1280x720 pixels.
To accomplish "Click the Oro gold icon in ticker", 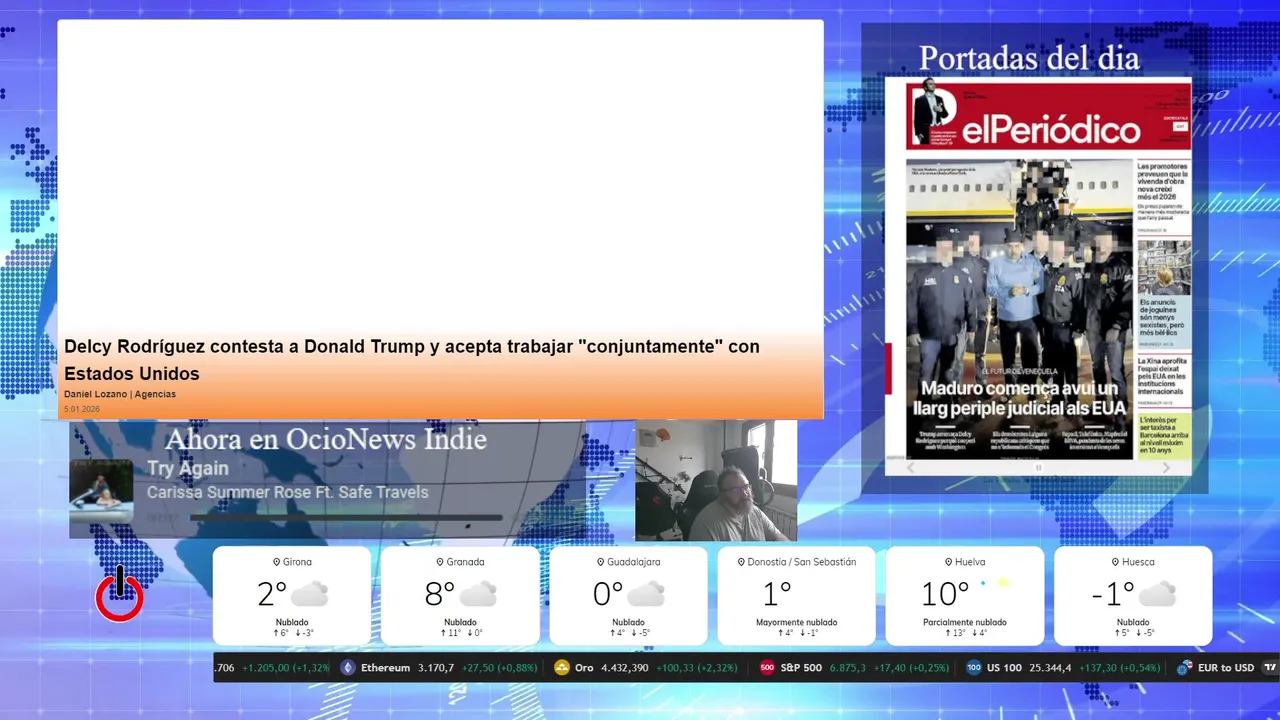I will click(x=562, y=668).
